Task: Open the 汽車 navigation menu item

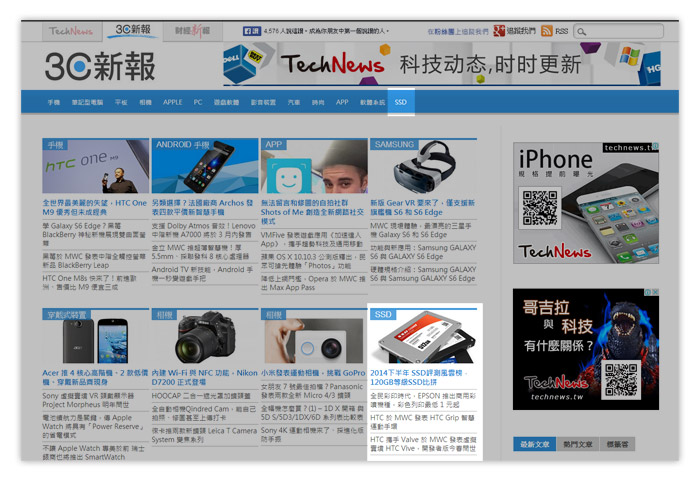Action: (294, 102)
